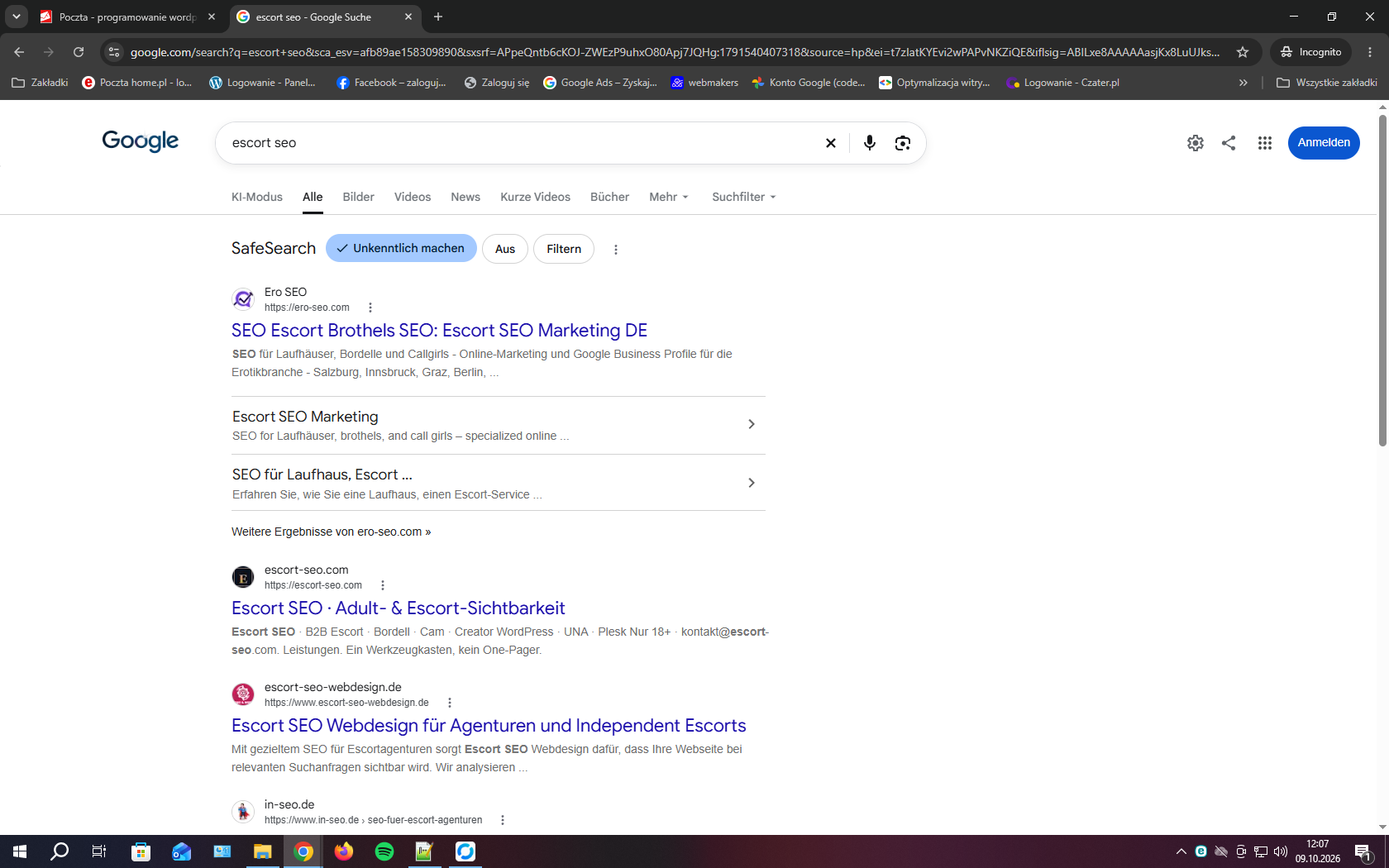Open more options for escort-seo-webdesign.de result
1389x868 pixels.
450,703
